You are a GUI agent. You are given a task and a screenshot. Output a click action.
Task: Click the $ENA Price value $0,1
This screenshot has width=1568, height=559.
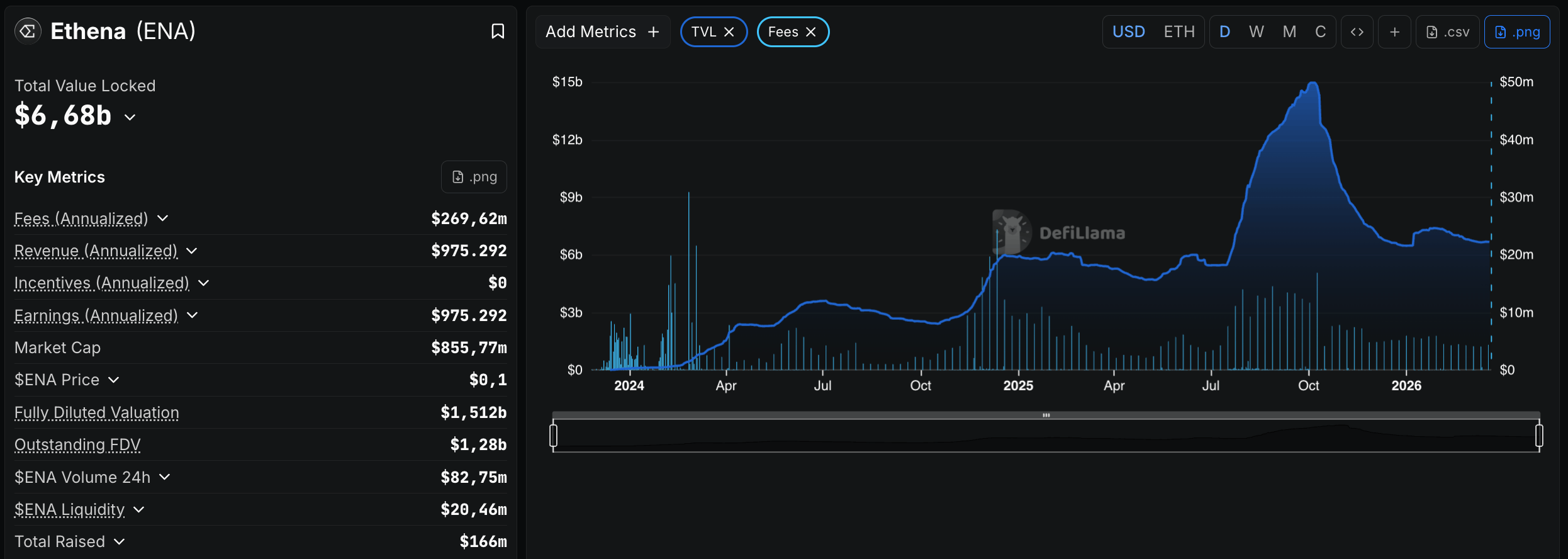click(x=488, y=380)
